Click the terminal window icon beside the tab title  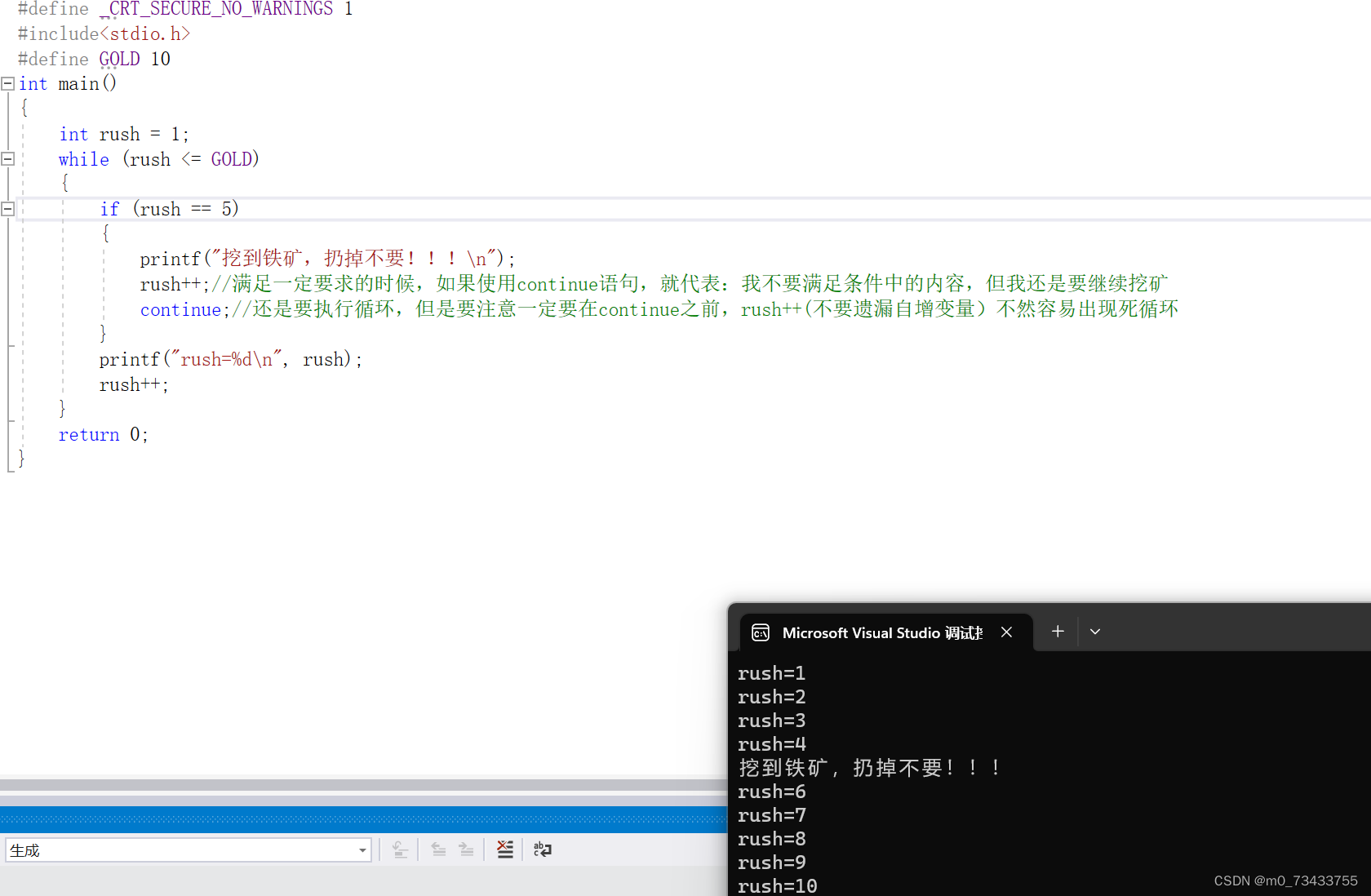coord(760,632)
